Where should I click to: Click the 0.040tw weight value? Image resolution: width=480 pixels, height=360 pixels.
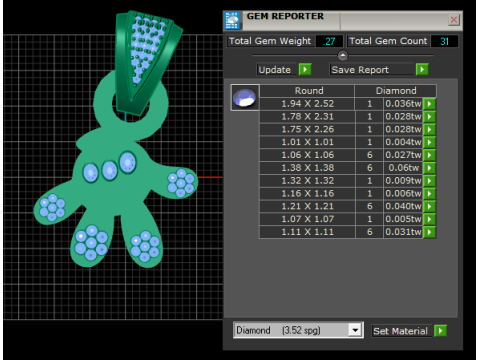(x=403, y=206)
